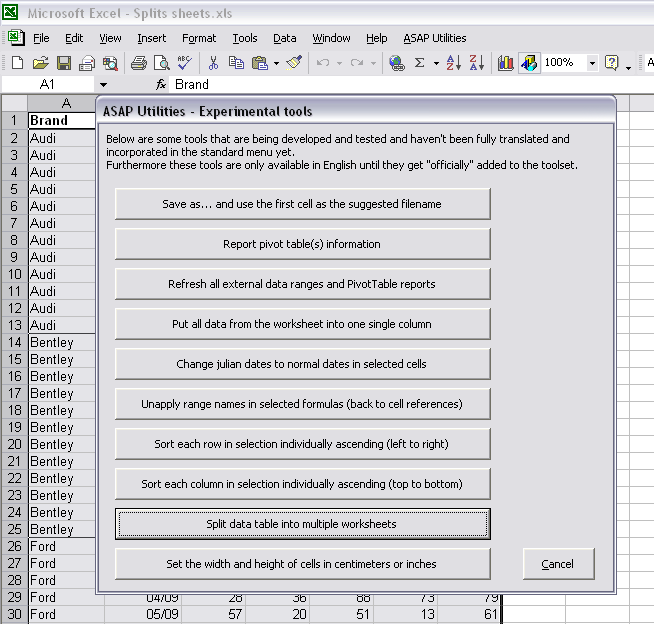Click the Open folder icon
This screenshot has height=624, width=654.
tap(40, 63)
